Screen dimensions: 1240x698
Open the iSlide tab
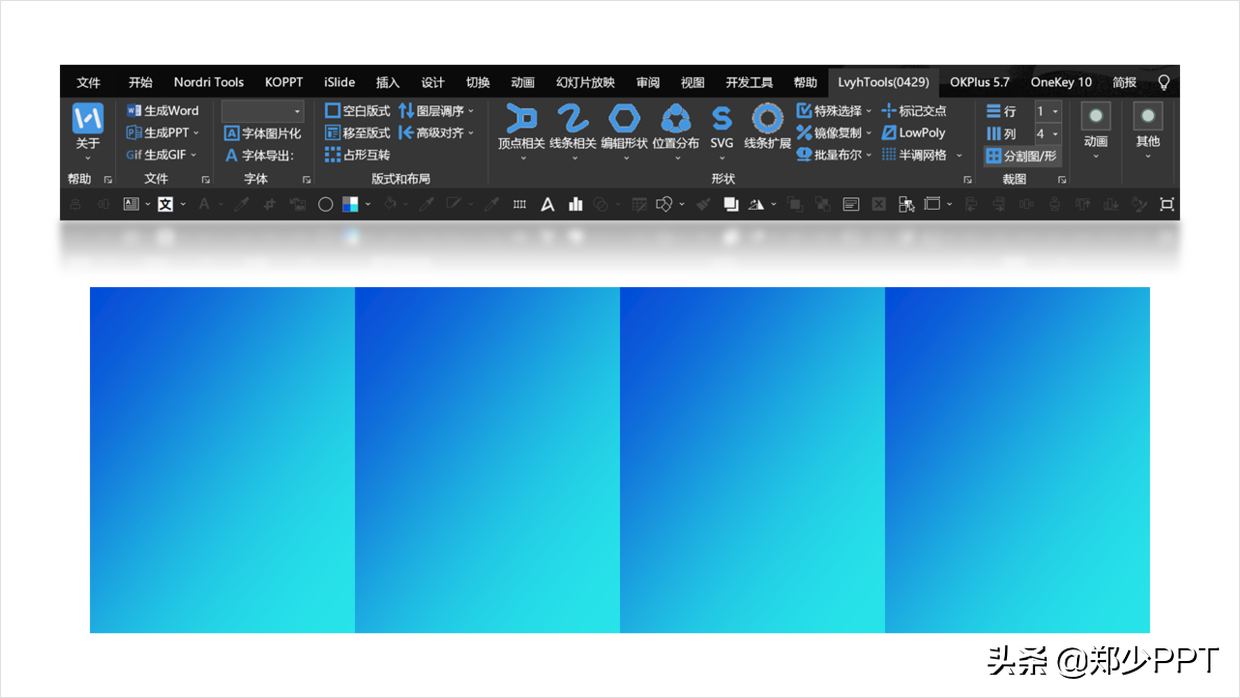[340, 82]
